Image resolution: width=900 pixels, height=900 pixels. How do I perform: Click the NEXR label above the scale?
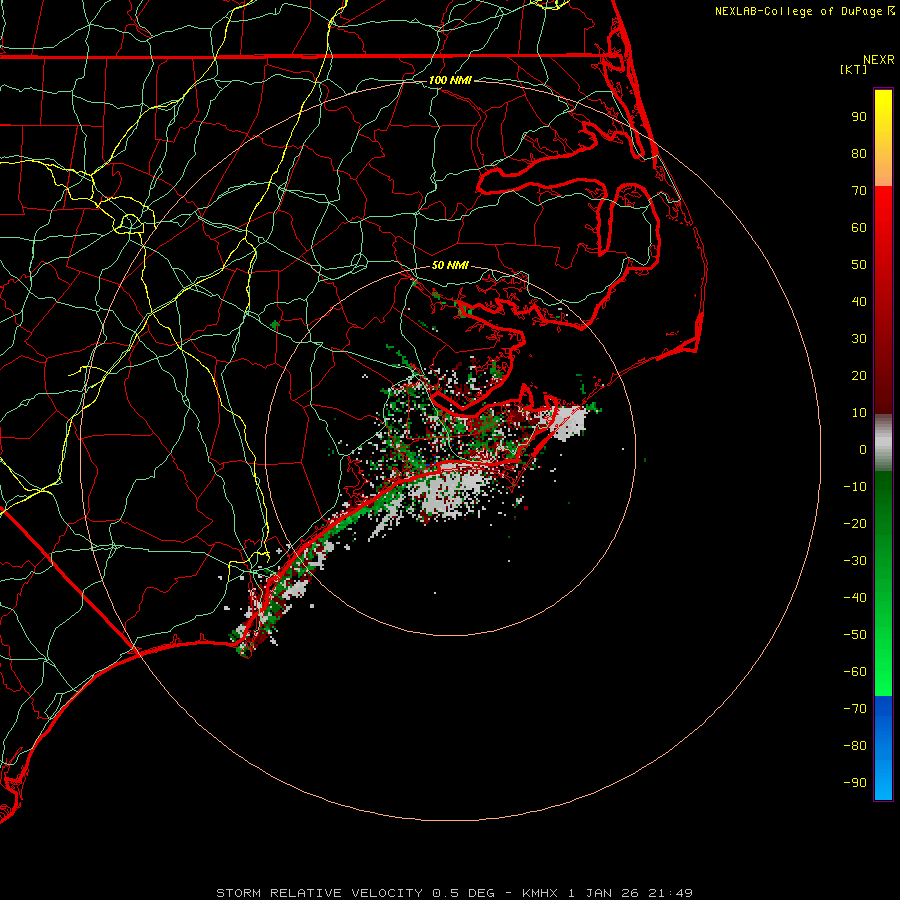pyautogui.click(x=879, y=60)
